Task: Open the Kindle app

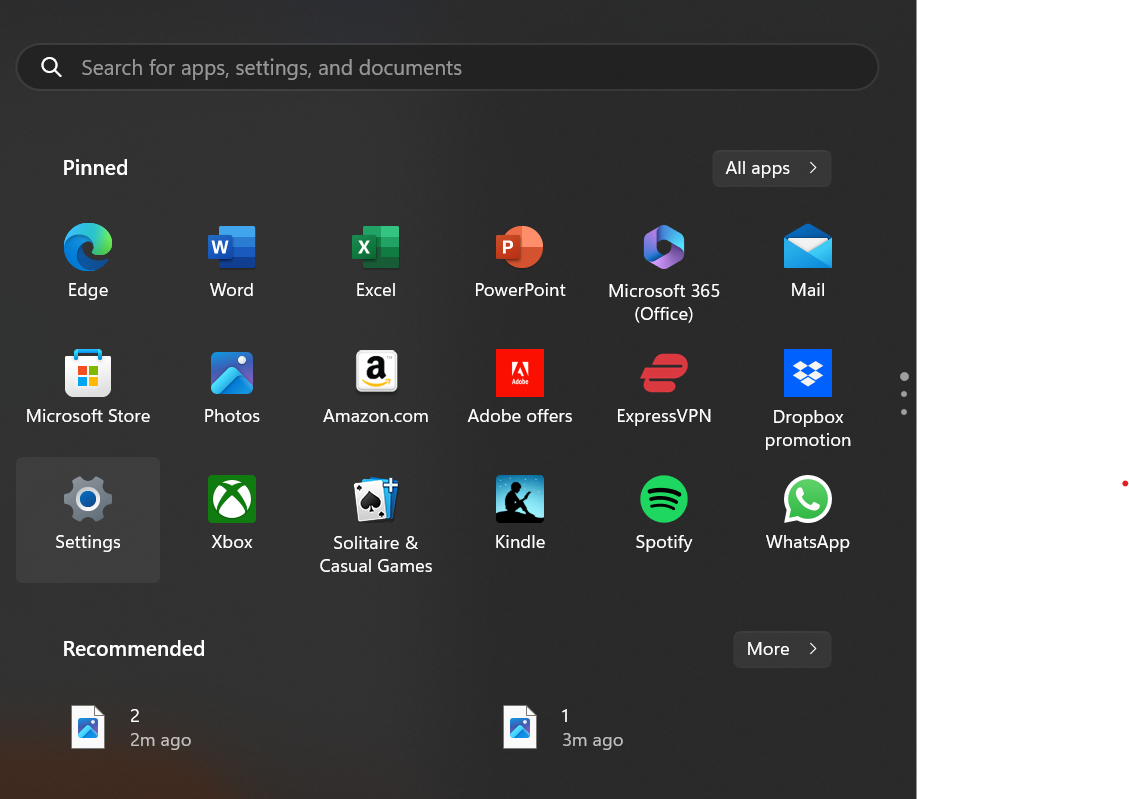Action: 519,500
